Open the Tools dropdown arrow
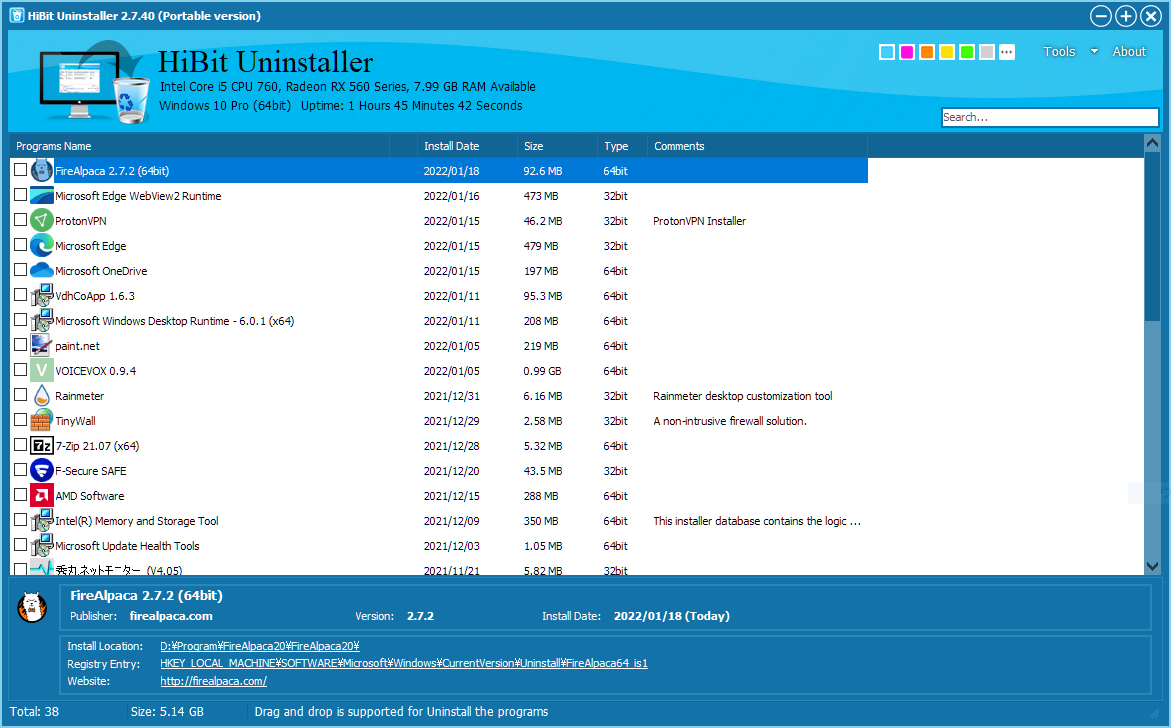Viewport: 1171px width, 728px height. 1094,52
